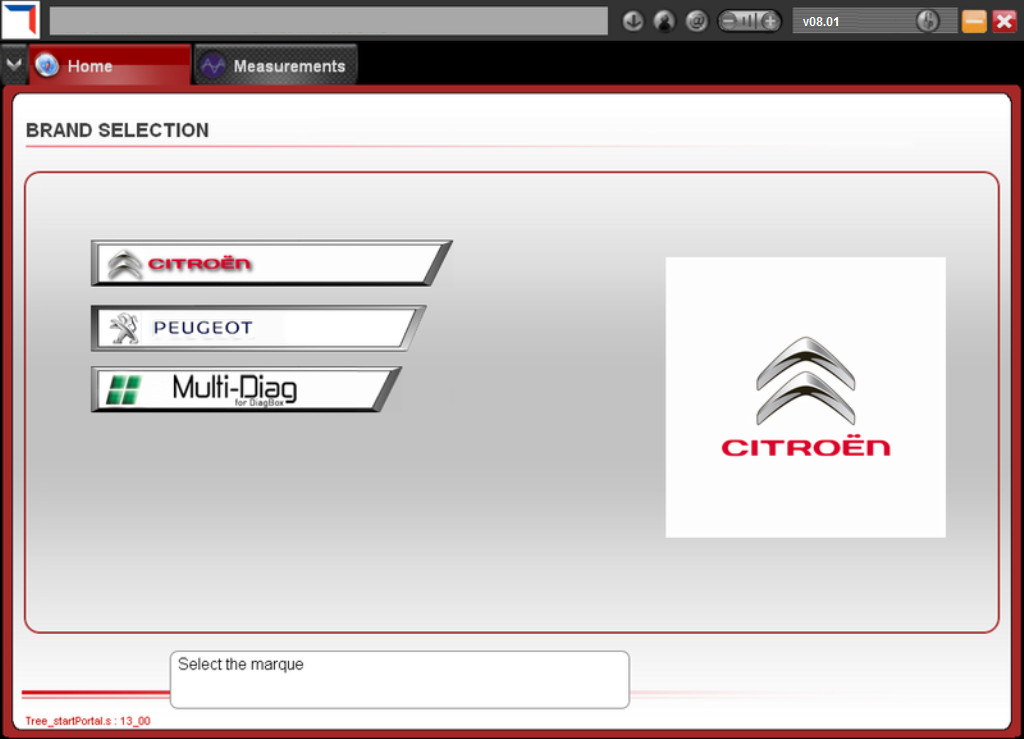Click the green Multi-Diag squares icon
This screenshot has width=1024, height=739.
click(123, 390)
